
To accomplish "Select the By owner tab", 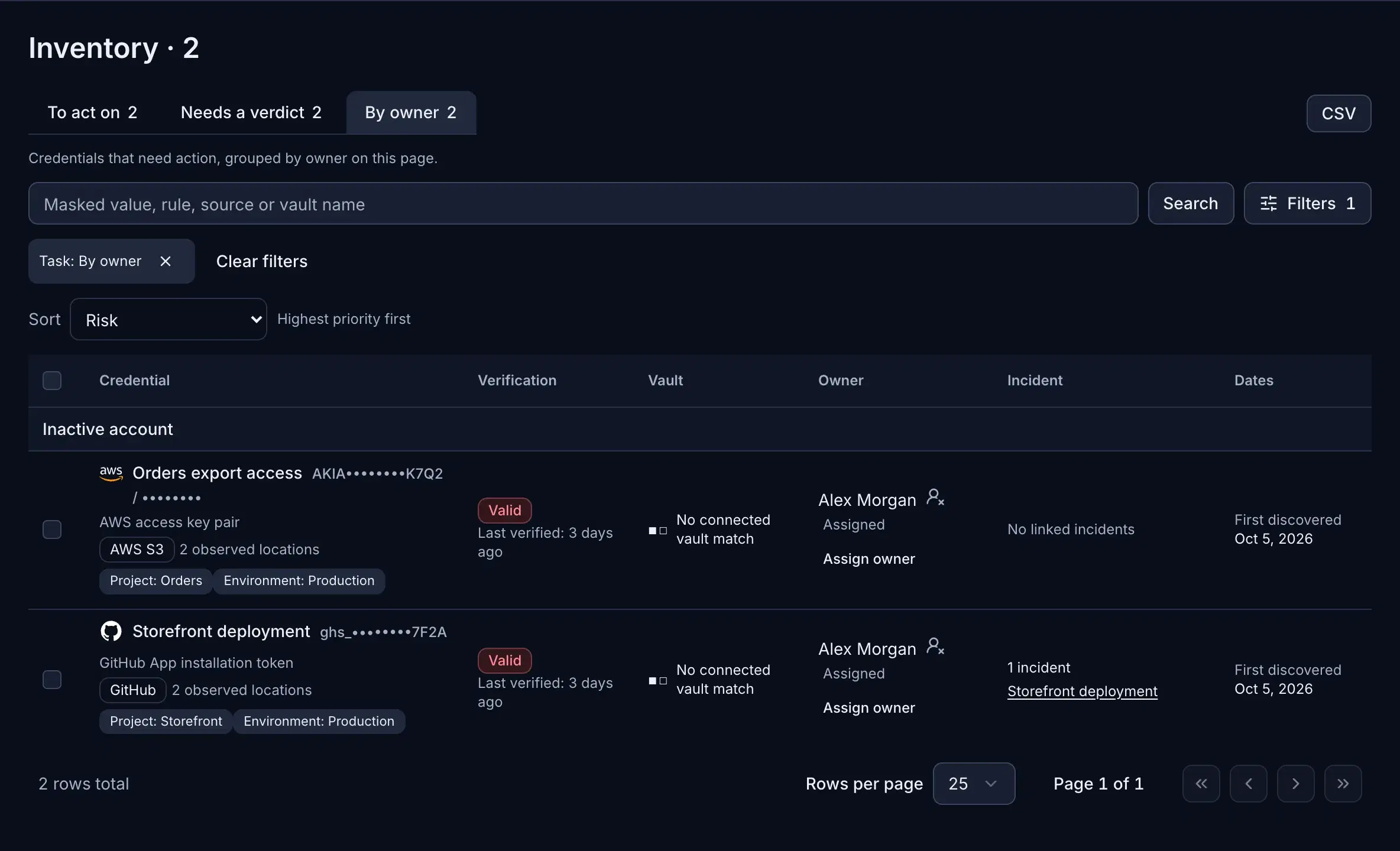I will point(411,112).
